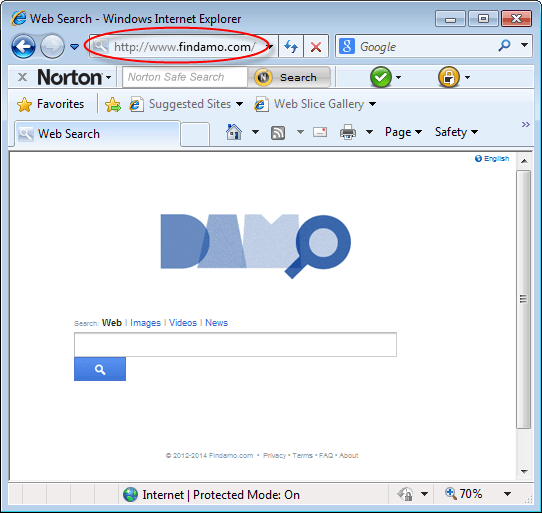Open the search provider dropdown arrow
The height and width of the screenshot is (513, 542).
click(524, 45)
